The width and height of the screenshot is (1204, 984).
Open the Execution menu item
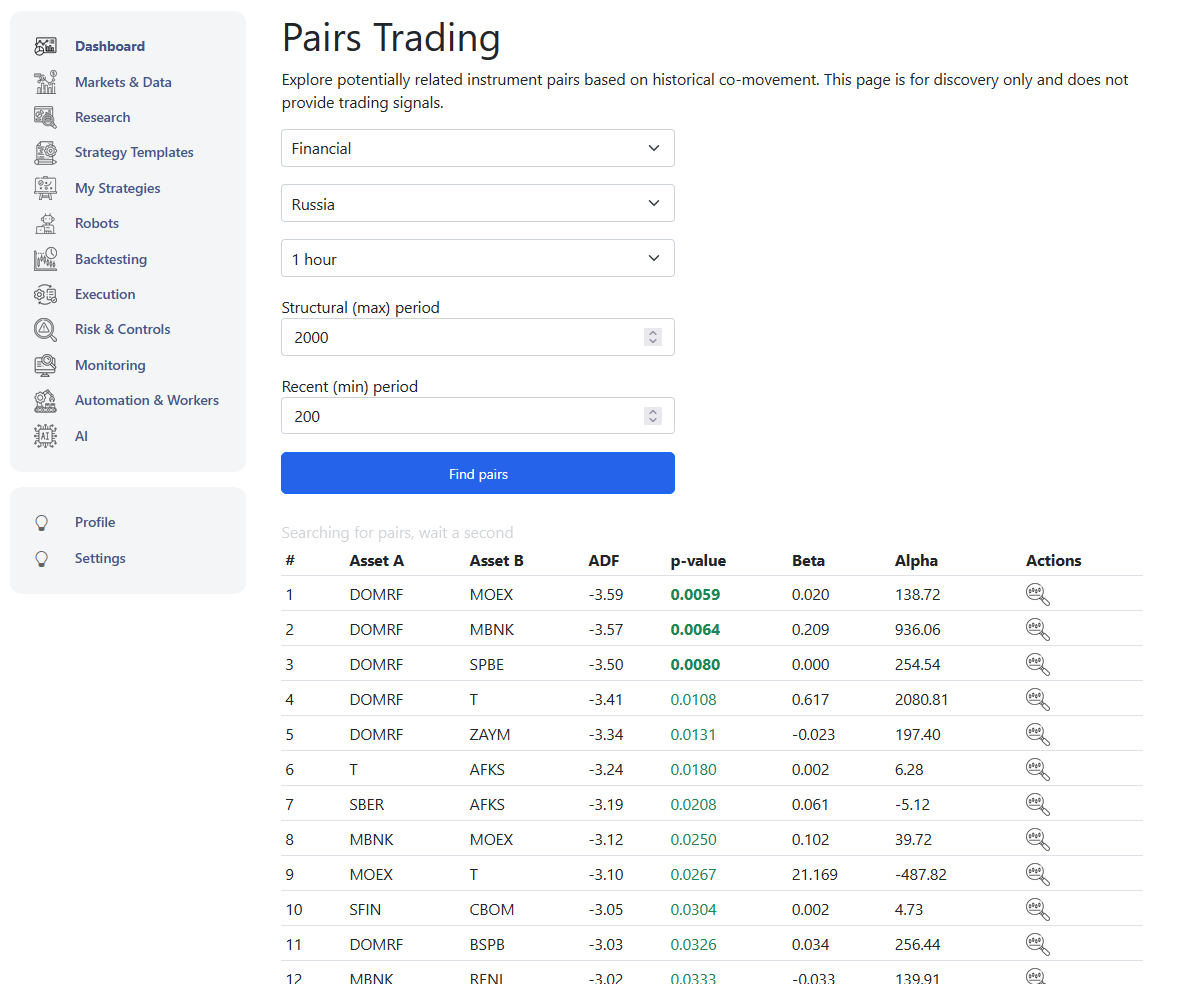tap(105, 294)
